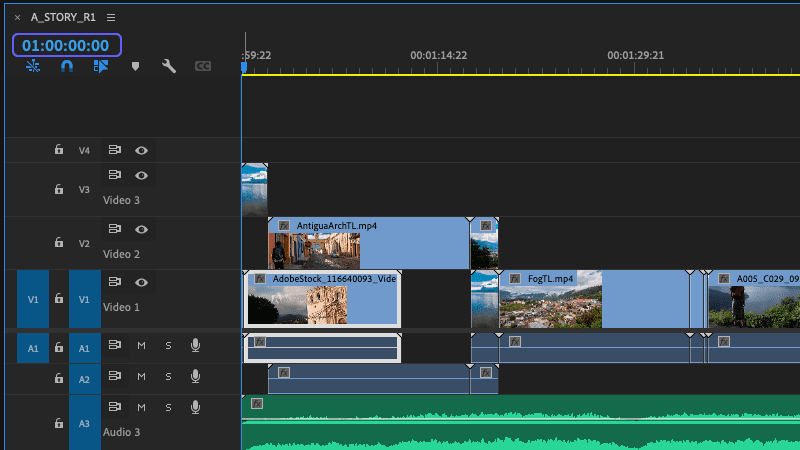Viewport: 800px width, 450px height.
Task: Toggle sync lock for A2
Action: (x=115, y=376)
